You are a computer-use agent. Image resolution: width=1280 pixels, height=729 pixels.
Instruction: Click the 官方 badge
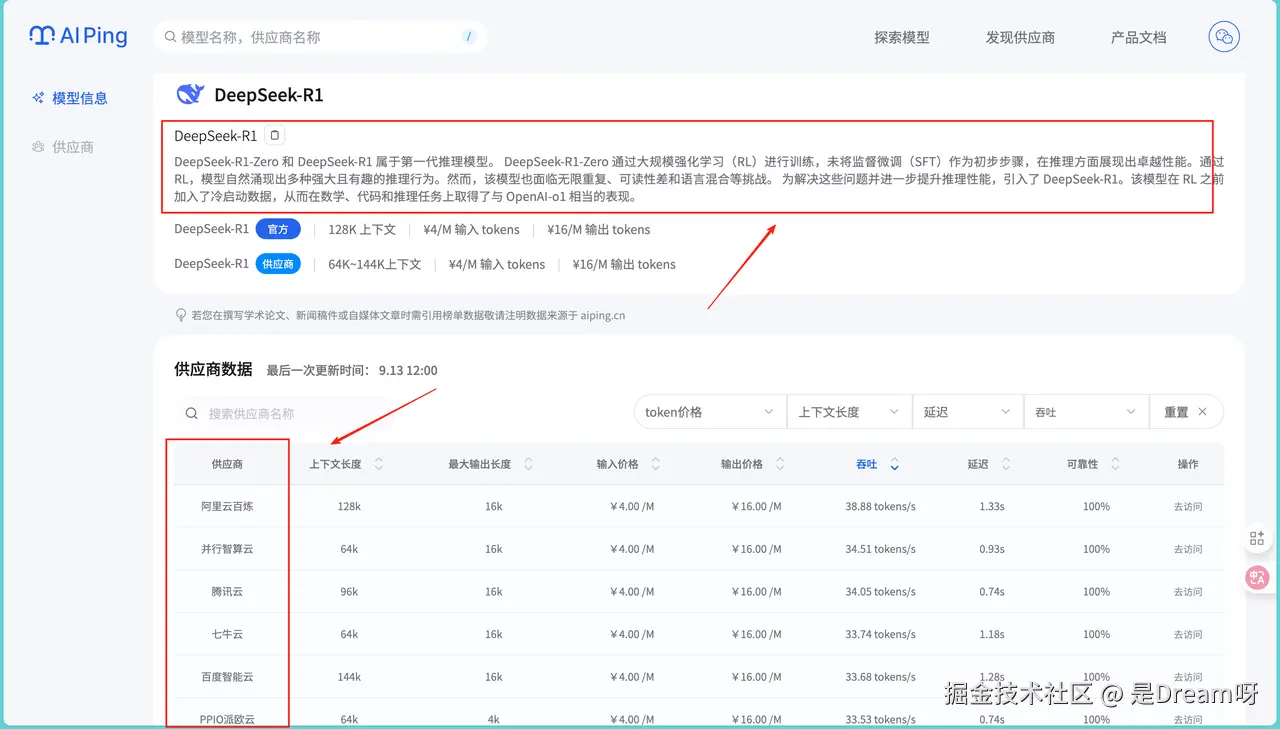278,229
